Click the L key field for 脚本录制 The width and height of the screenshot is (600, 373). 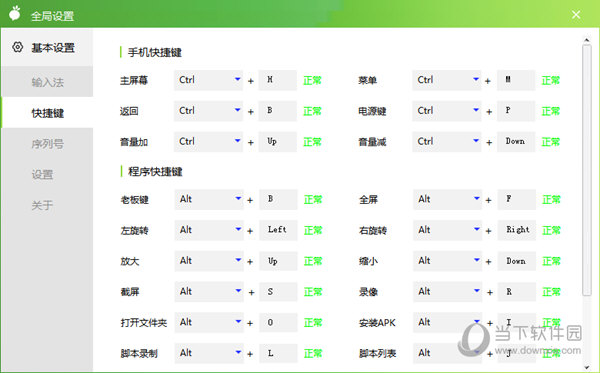(278, 353)
